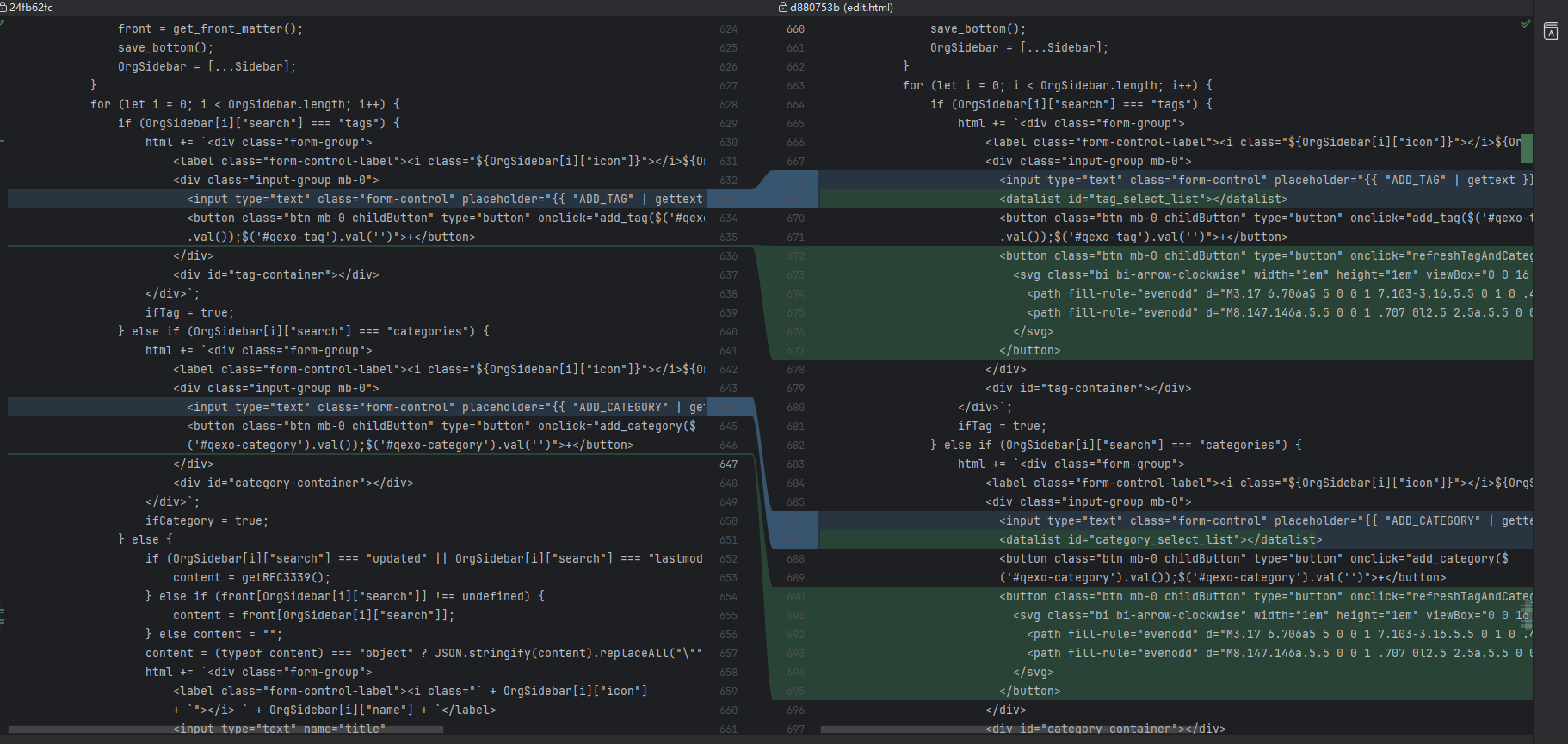
Task: Click the 24fb62fc revision title
Action: (31, 7)
